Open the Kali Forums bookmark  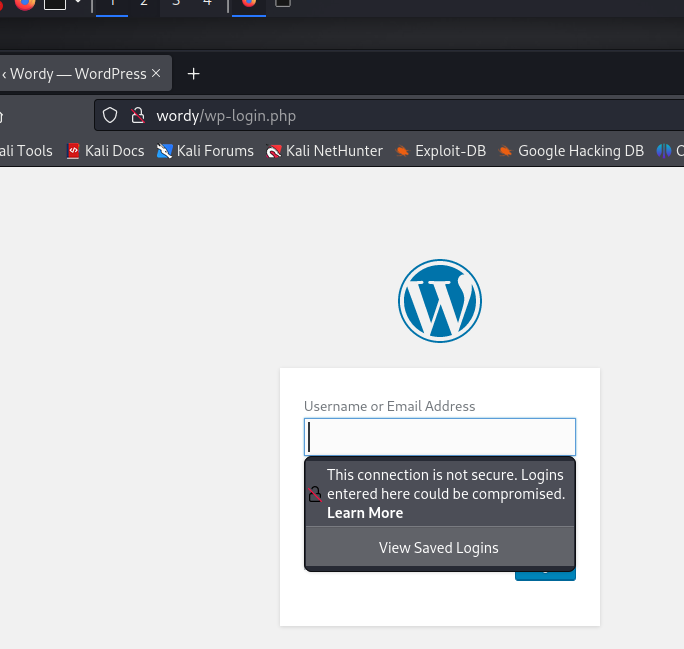205,151
